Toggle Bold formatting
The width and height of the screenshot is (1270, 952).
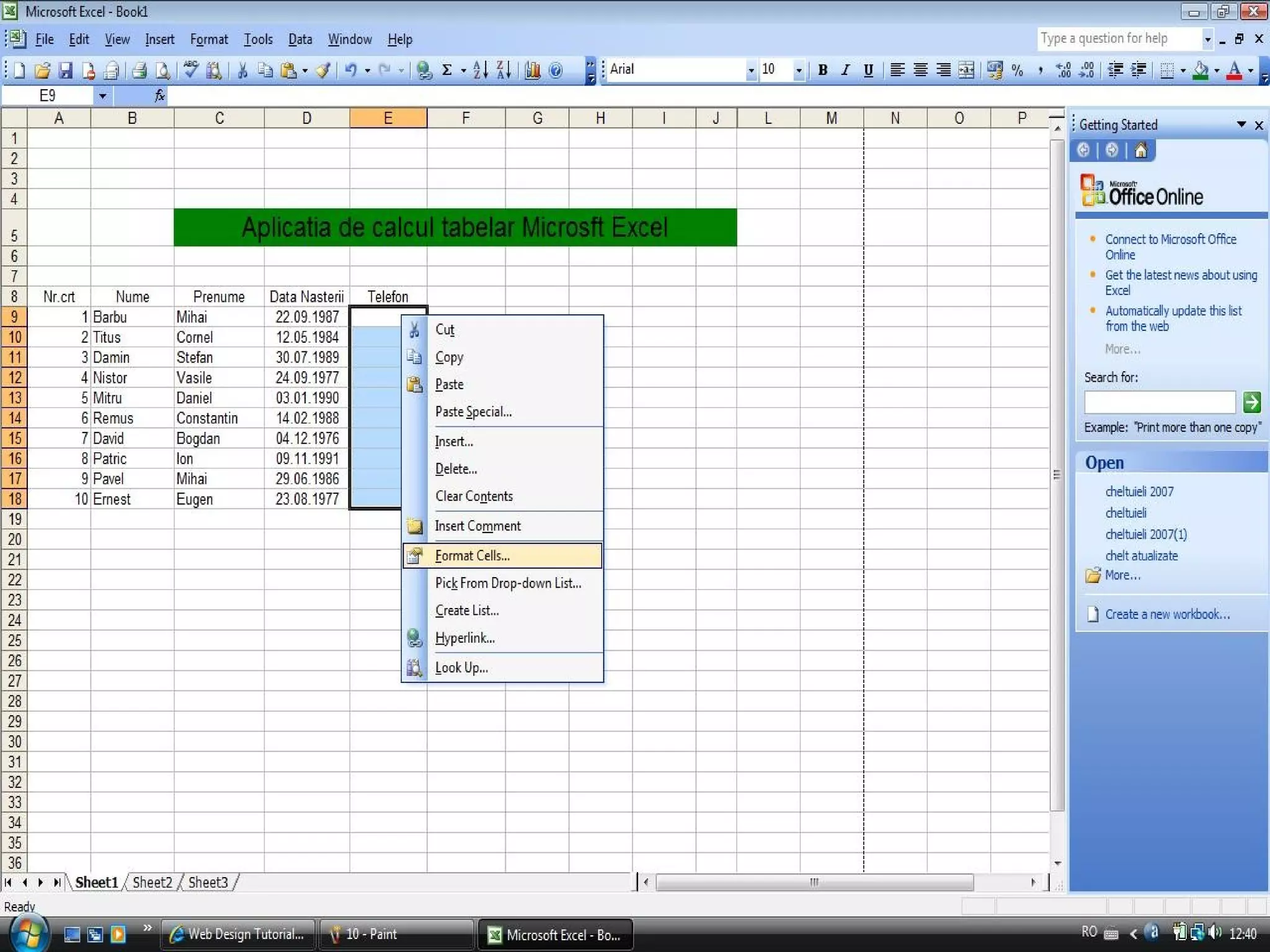coord(822,70)
